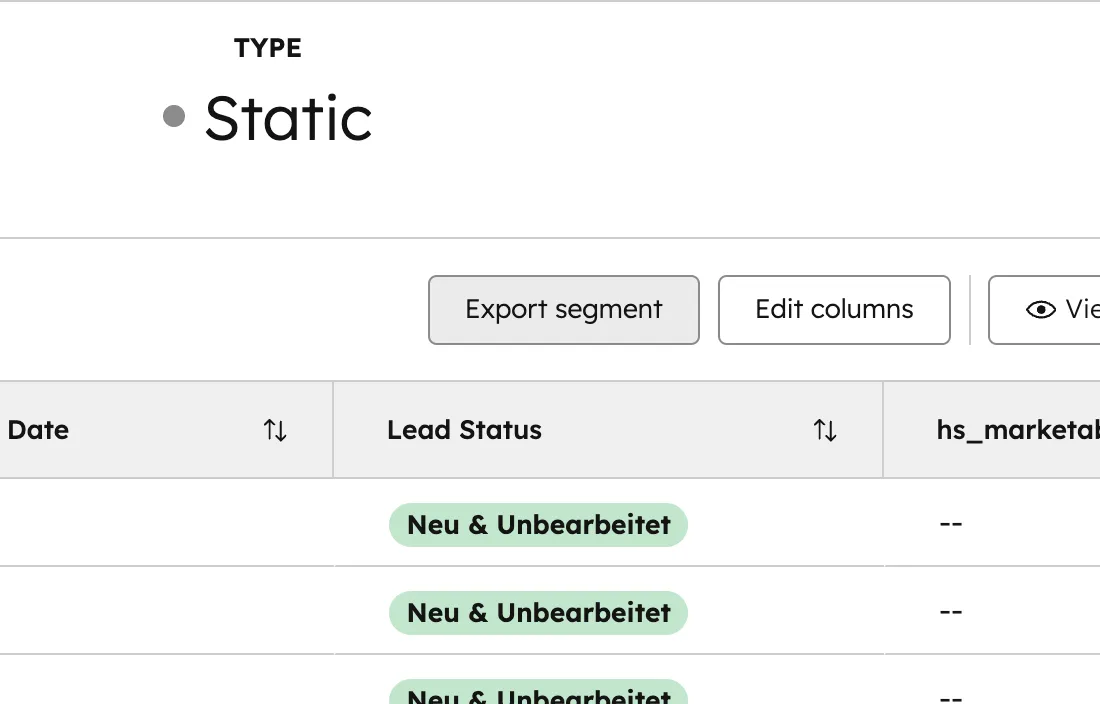
Task: Click the gray status dot beside Static
Action: [175, 117]
